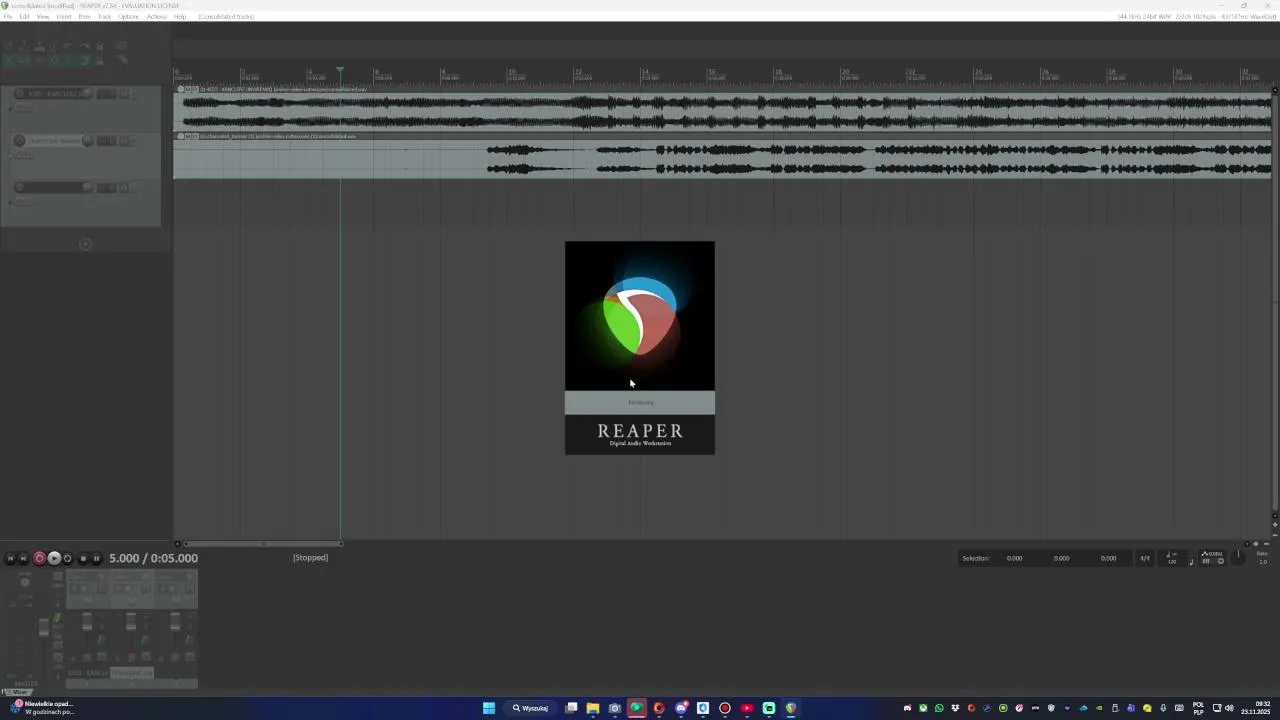
Task: Open WhatsApp from the system tray
Action: click(939, 708)
